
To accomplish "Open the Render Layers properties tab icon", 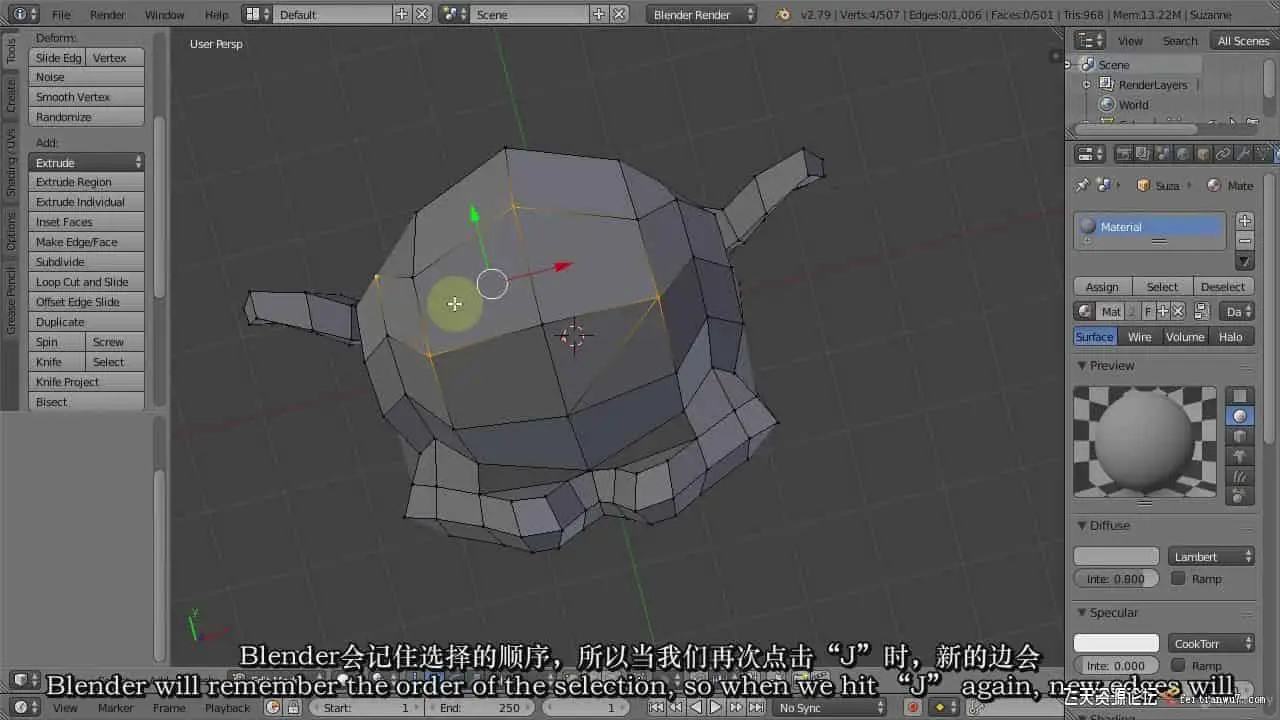I will (1144, 154).
